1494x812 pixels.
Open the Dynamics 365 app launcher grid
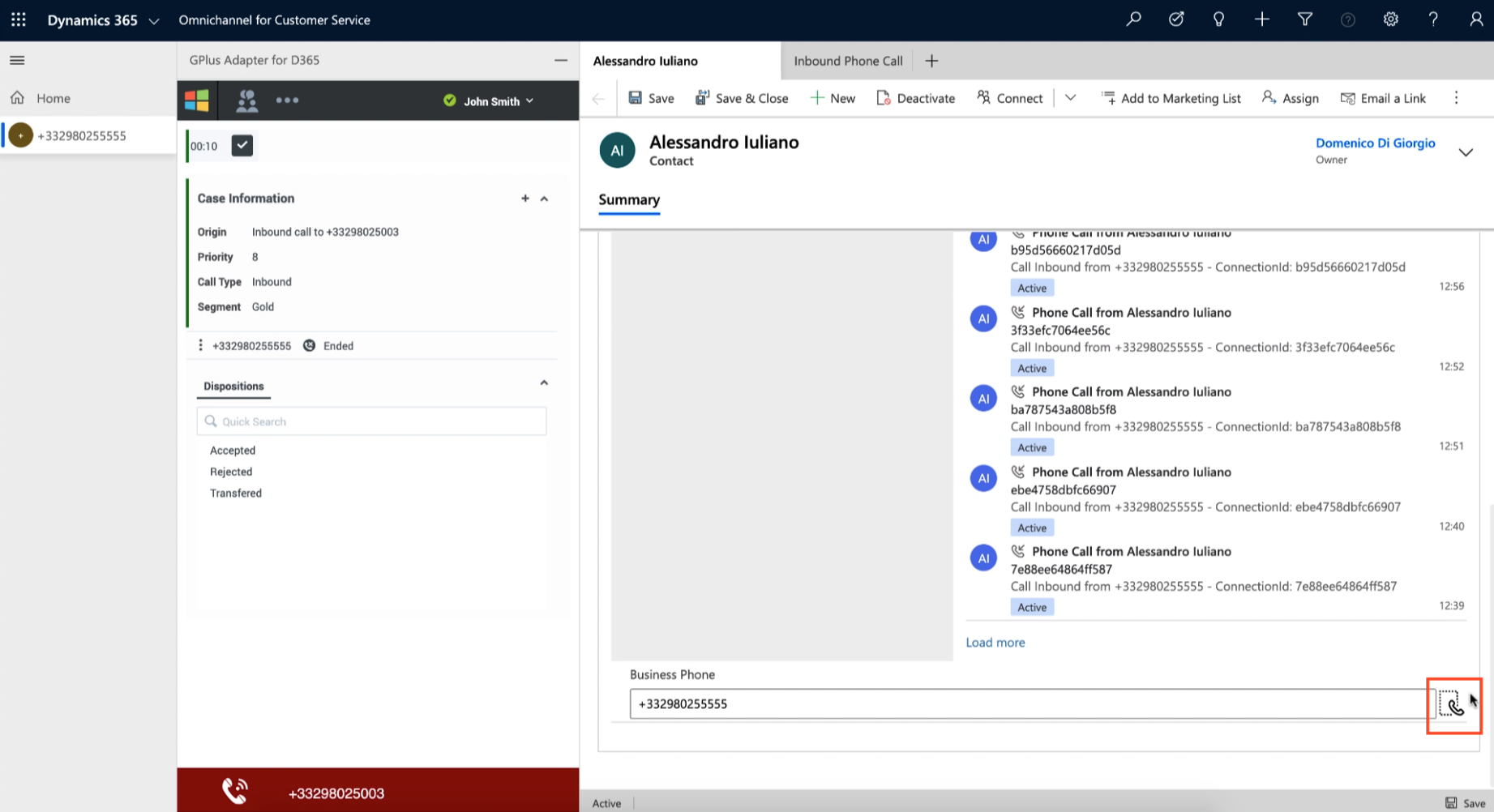[19, 19]
